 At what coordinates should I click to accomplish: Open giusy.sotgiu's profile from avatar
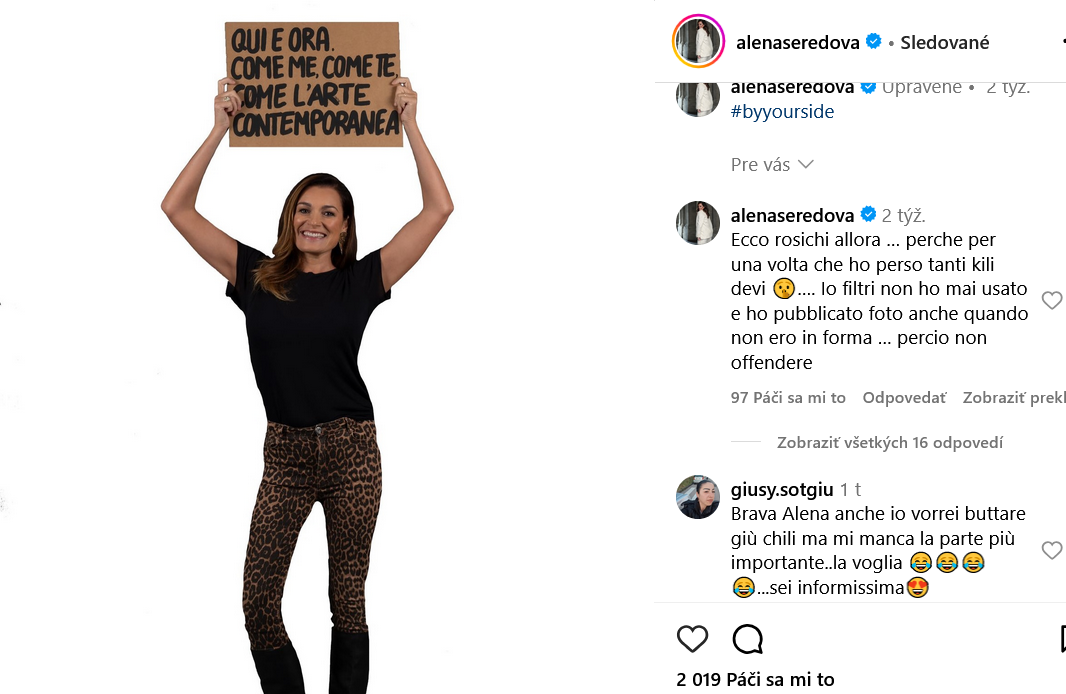[x=698, y=497]
